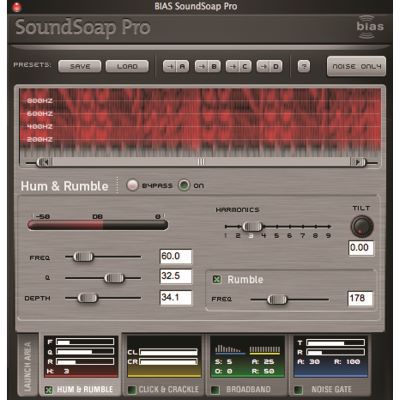Click the spectrogram scrollbar center grip
Viewport: 400px width, 400px height.
[201, 162]
